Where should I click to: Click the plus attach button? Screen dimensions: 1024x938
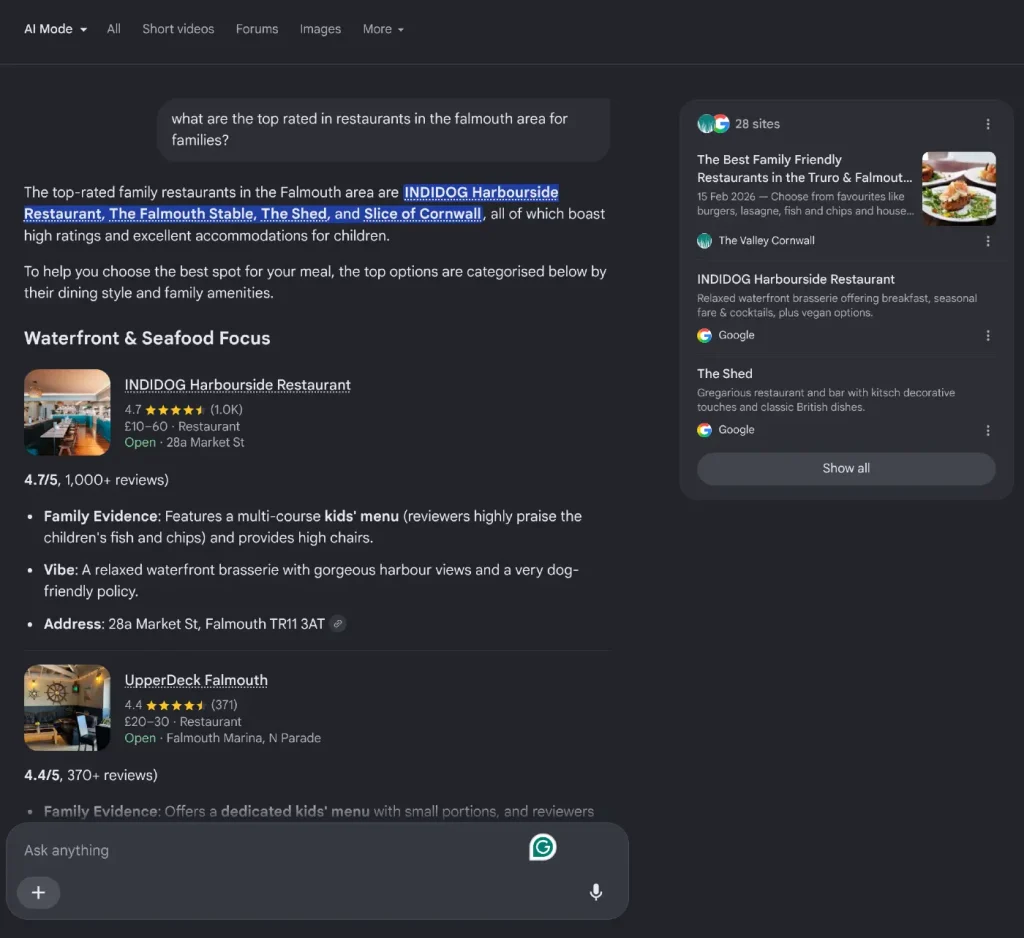(39, 892)
